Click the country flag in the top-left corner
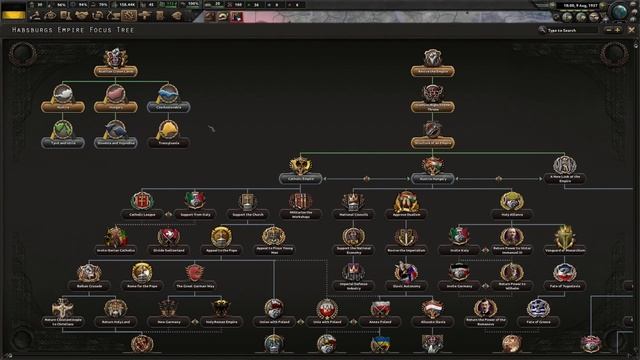The image size is (640, 360). click(x=13, y=11)
